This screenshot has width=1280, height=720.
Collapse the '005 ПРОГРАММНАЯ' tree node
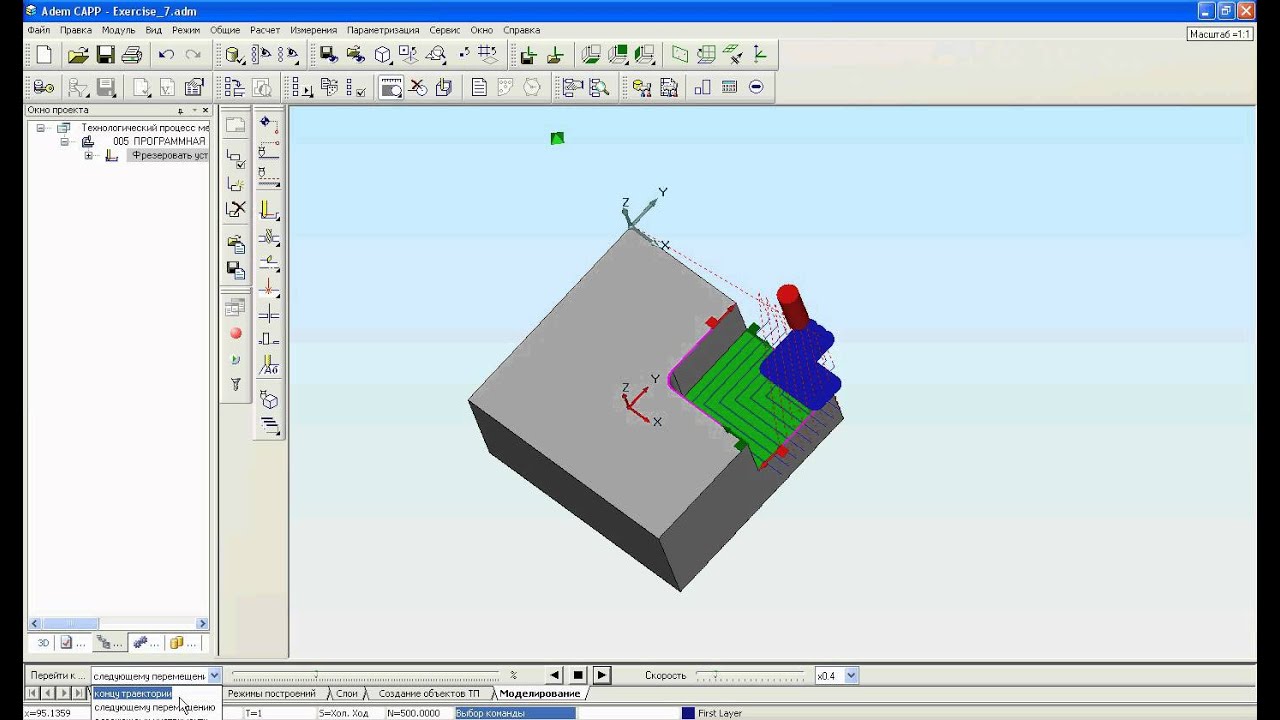pos(64,142)
